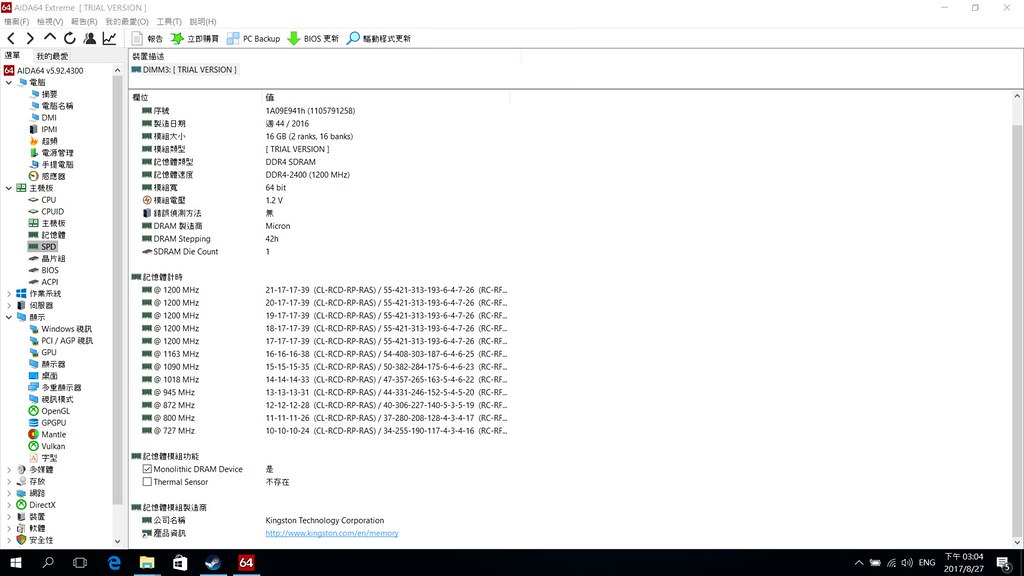Select IPMI in the tree
The image size is (1024, 576).
pos(50,129)
